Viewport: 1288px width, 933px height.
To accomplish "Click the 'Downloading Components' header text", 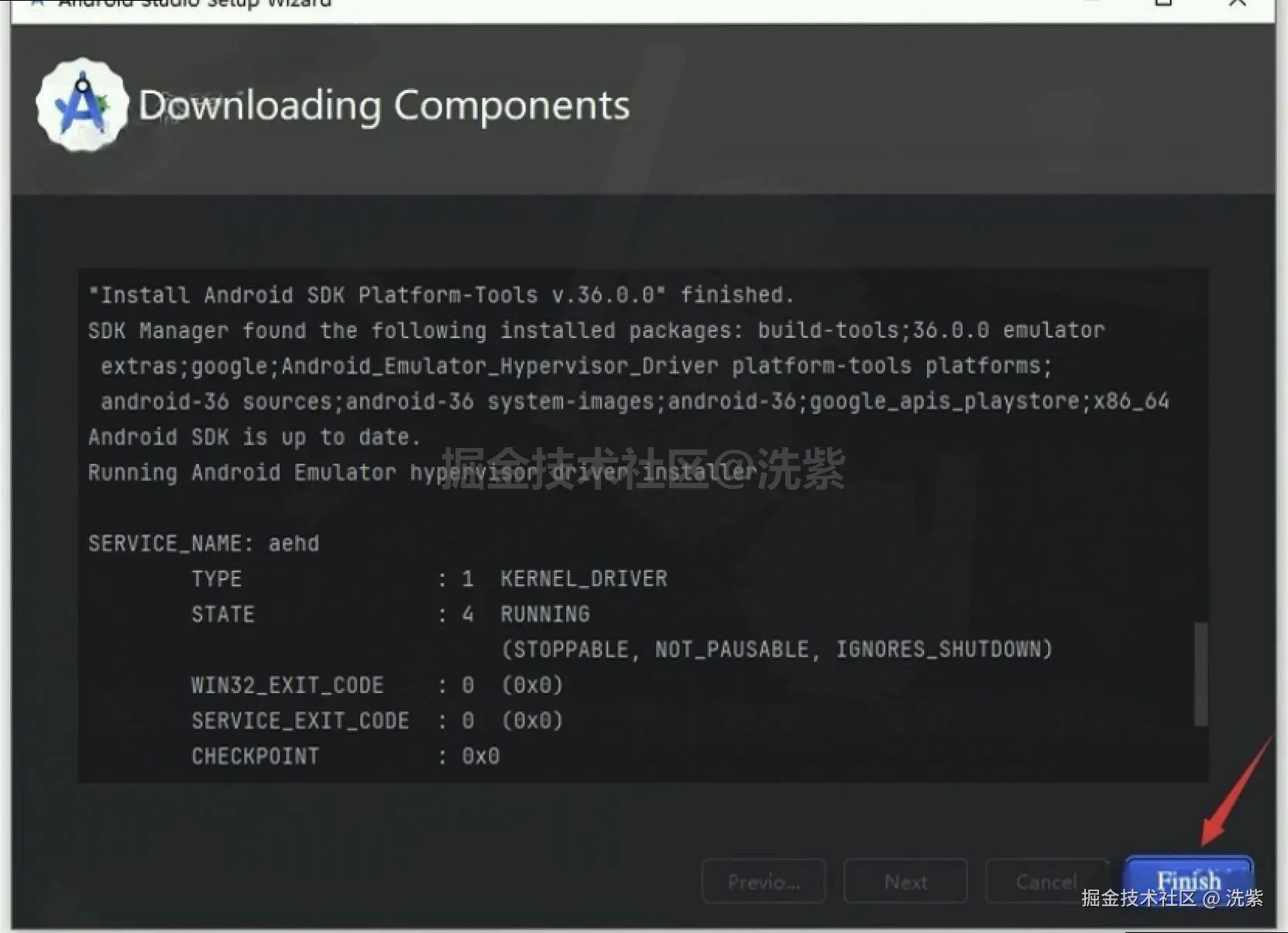I will [383, 105].
